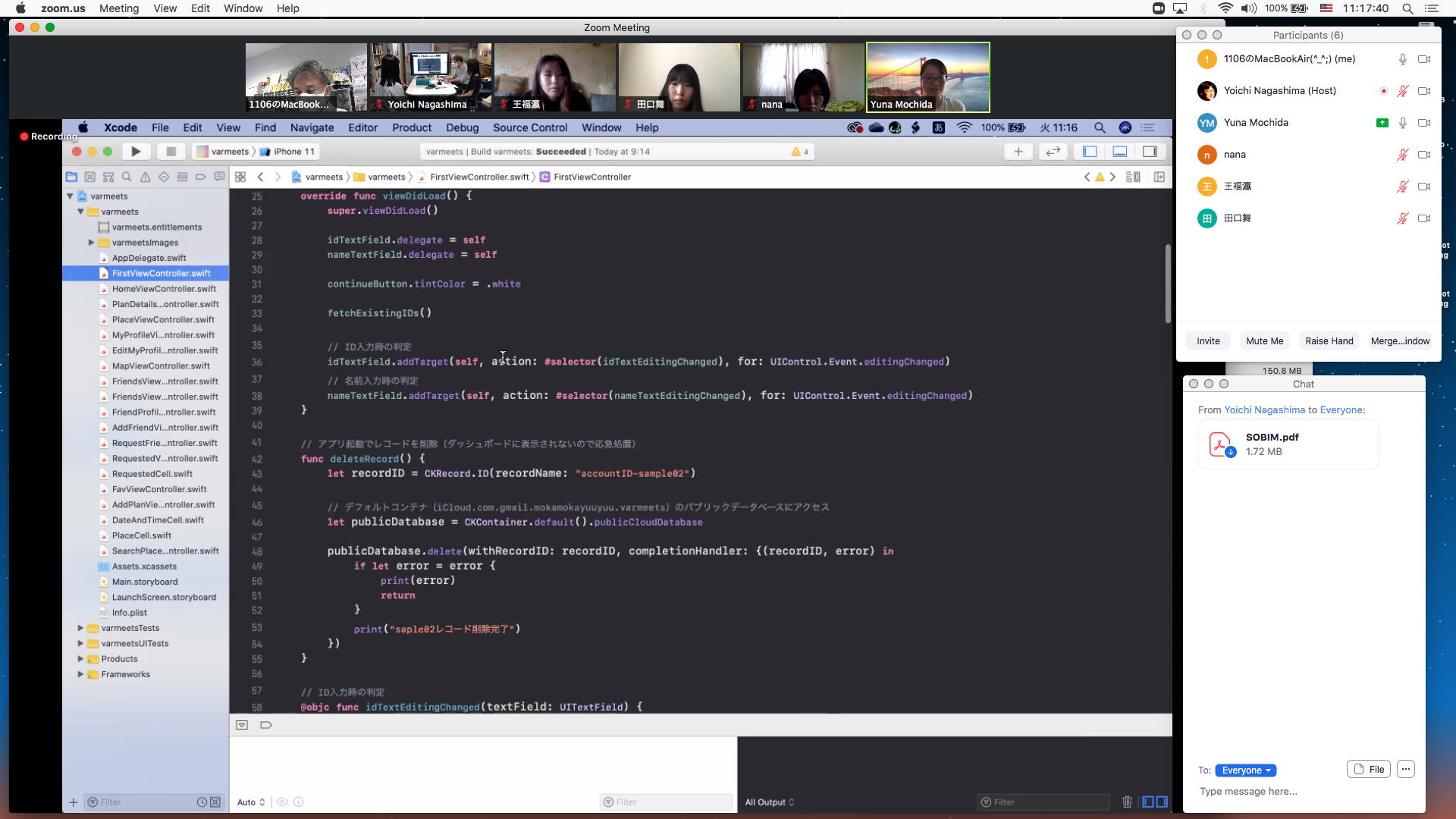Viewport: 1456px width, 819px height.
Task: Toggle the right inspector panel visibility
Action: click(1150, 152)
